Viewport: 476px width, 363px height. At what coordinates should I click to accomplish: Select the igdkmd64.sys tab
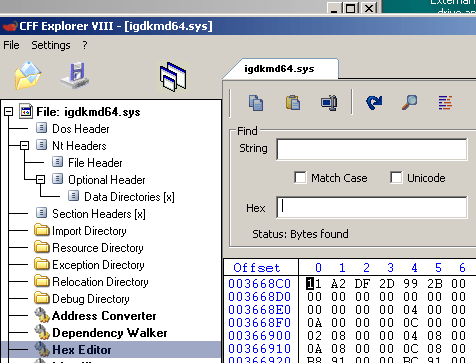[x=279, y=69]
